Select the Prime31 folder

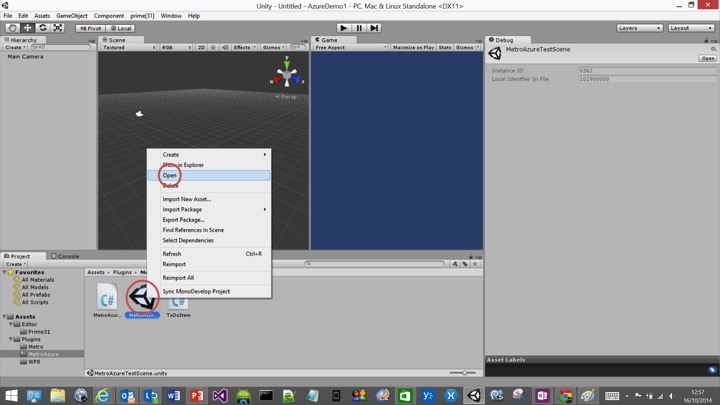pyautogui.click(x=35, y=332)
